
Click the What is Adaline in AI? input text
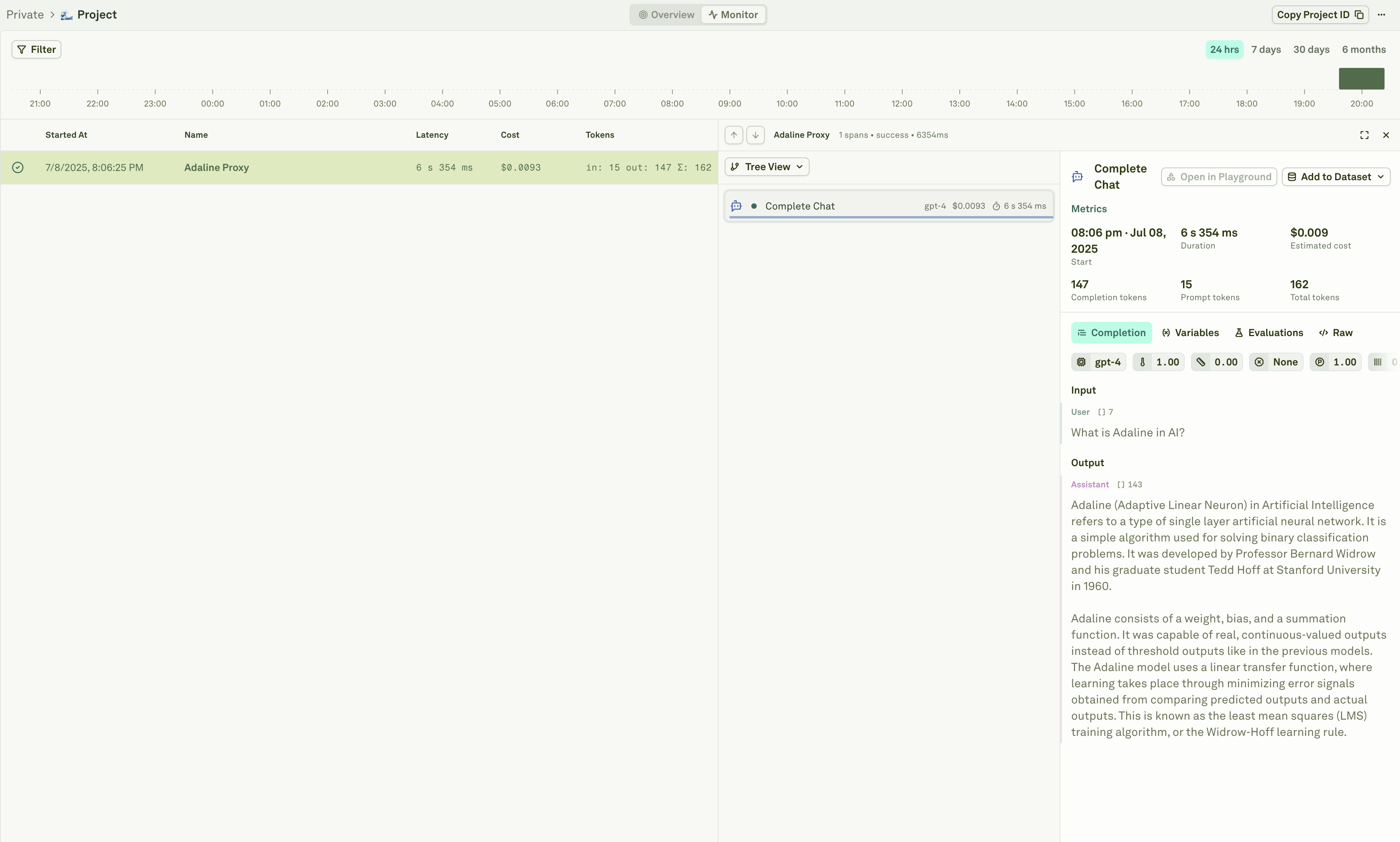1127,432
